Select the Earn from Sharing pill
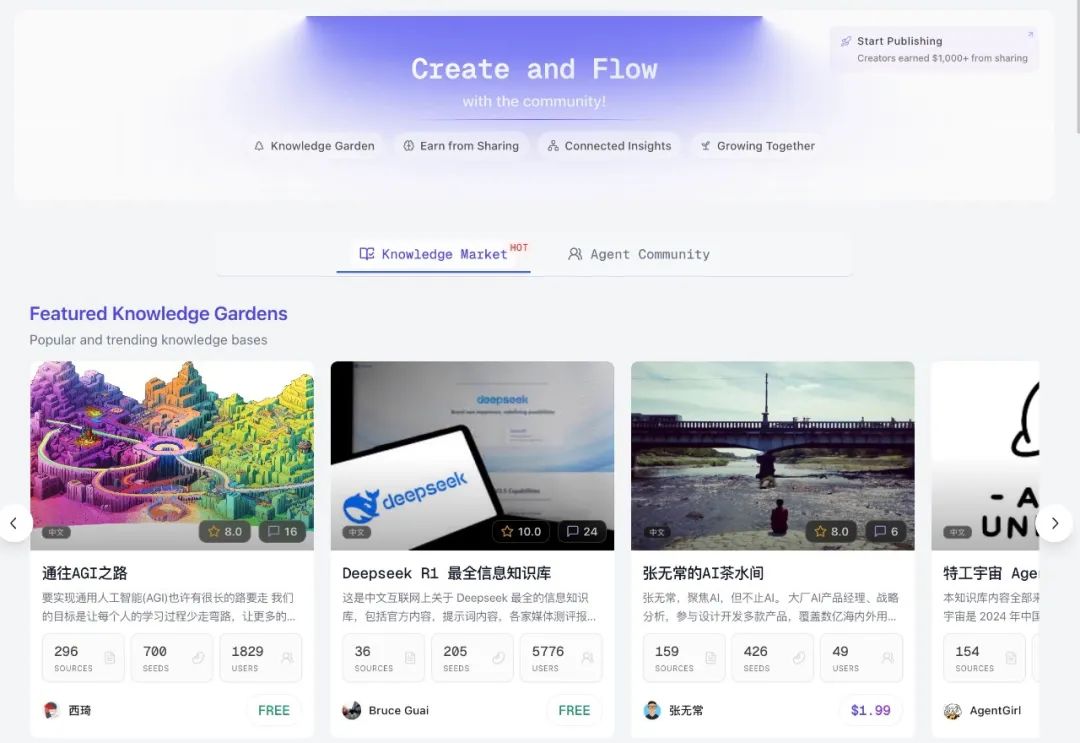The height and width of the screenshot is (743, 1080). 461,146
